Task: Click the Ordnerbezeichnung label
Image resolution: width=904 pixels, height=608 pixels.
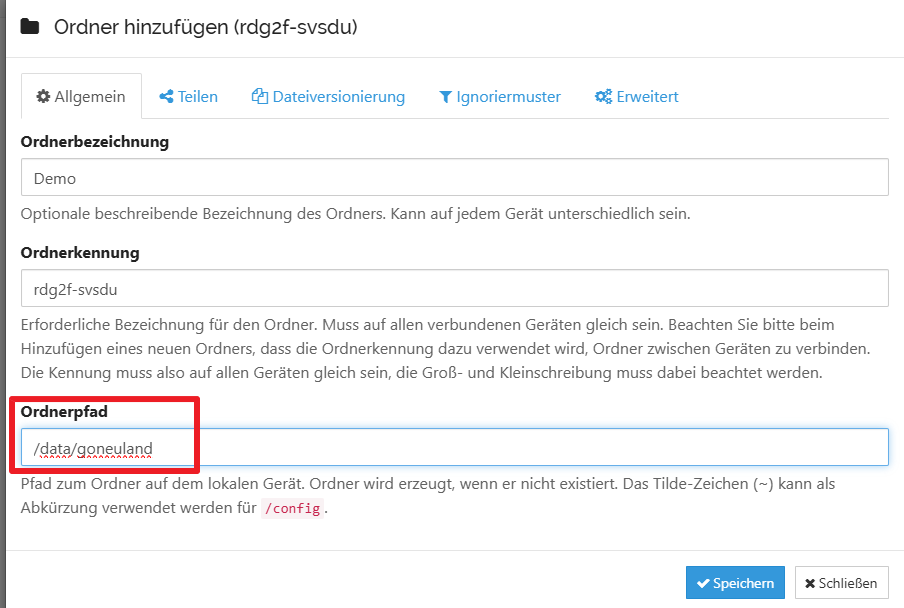Action: coord(94,142)
